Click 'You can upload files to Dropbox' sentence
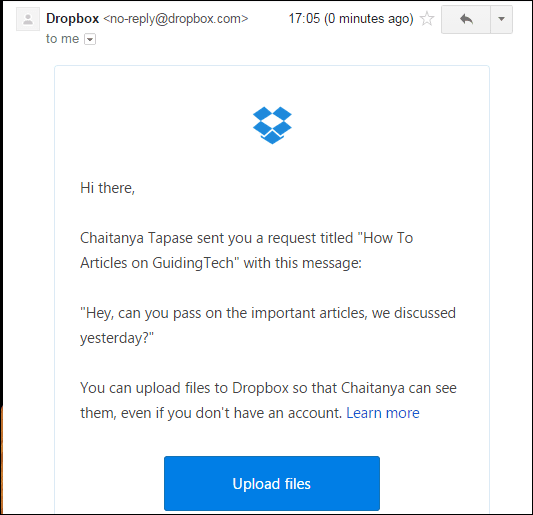 pos(268,400)
